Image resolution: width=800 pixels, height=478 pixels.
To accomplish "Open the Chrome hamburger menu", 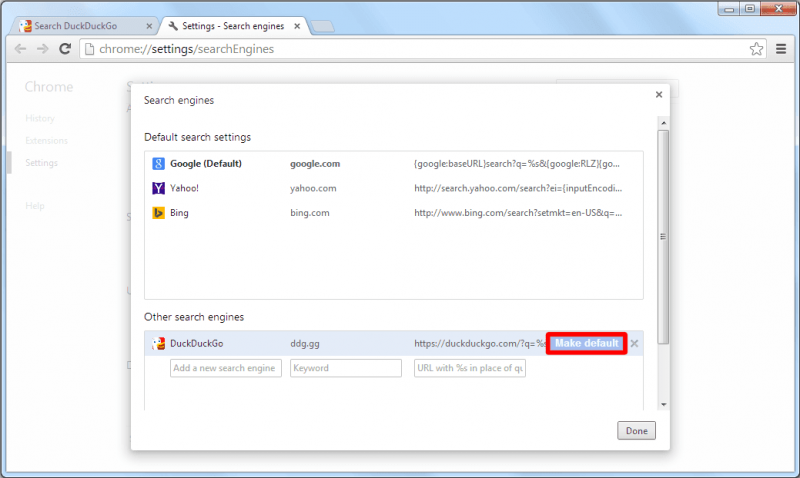I will (781, 49).
